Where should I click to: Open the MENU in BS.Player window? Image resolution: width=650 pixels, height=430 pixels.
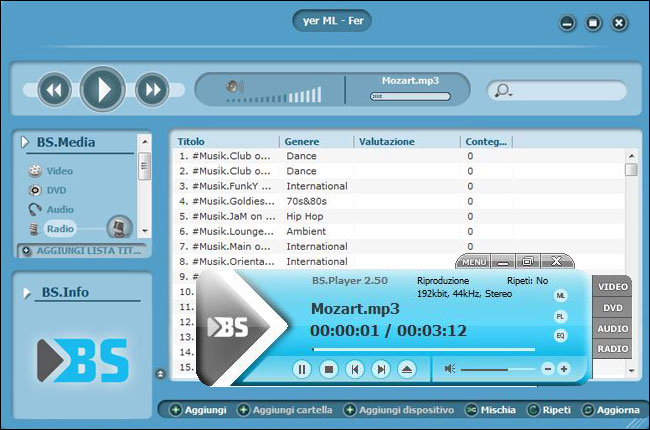click(474, 262)
